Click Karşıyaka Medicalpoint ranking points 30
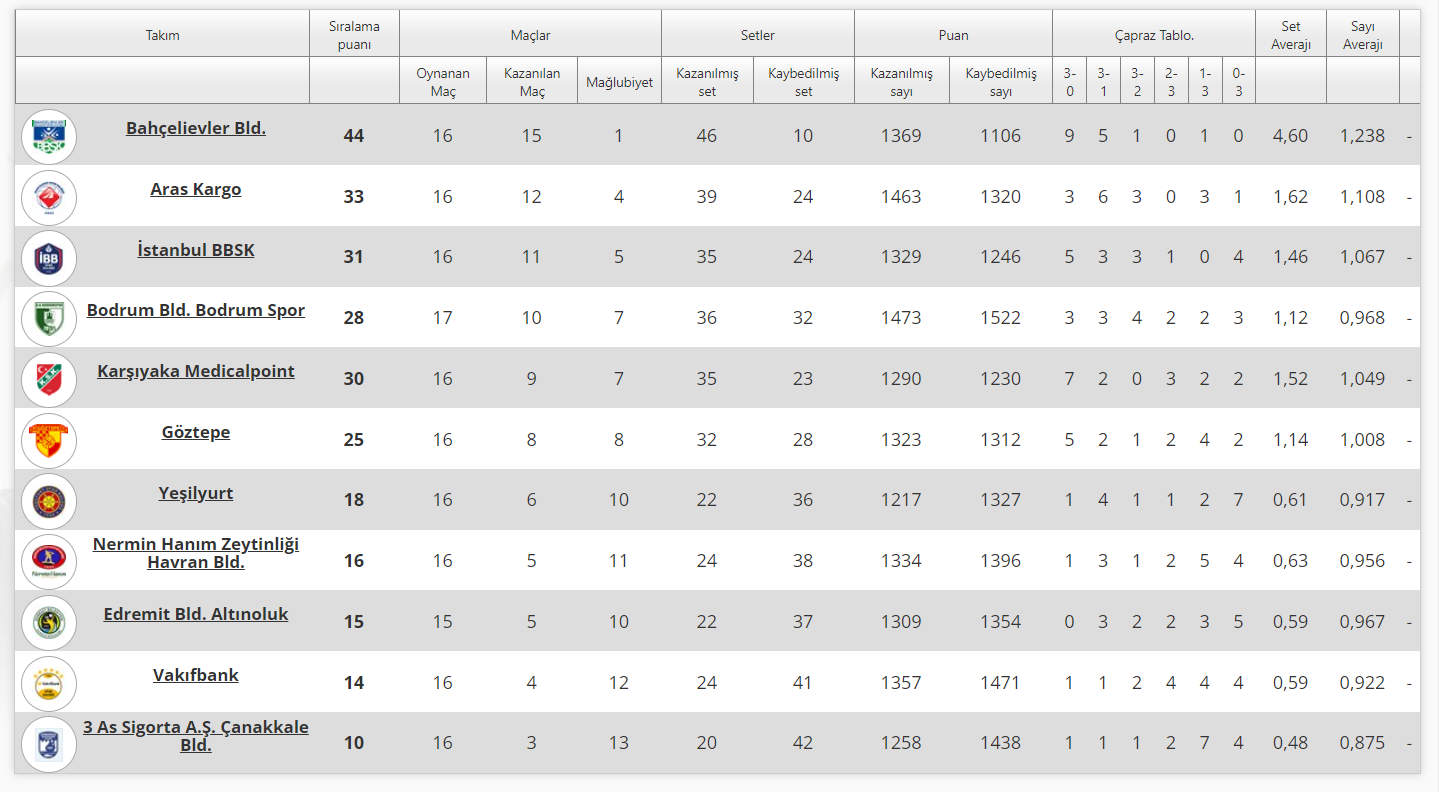Image resolution: width=1439 pixels, height=792 pixels. tap(354, 379)
